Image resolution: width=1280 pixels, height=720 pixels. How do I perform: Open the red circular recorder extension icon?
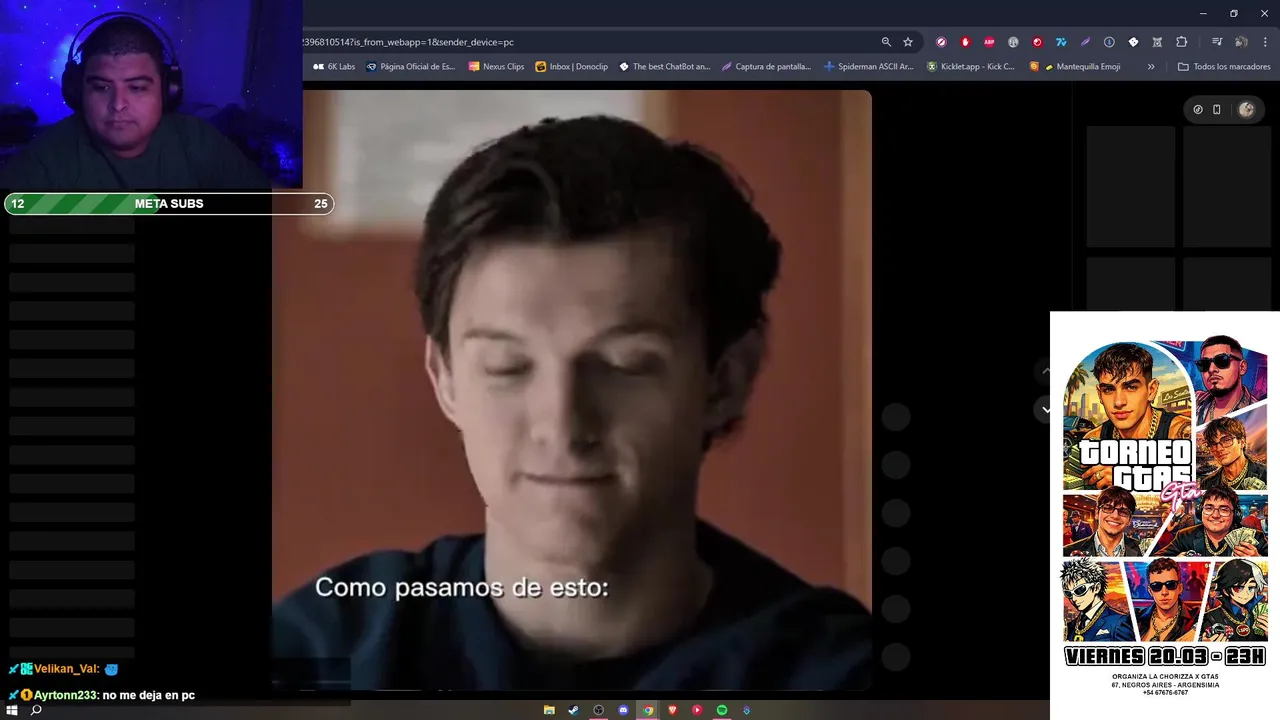tap(1037, 42)
